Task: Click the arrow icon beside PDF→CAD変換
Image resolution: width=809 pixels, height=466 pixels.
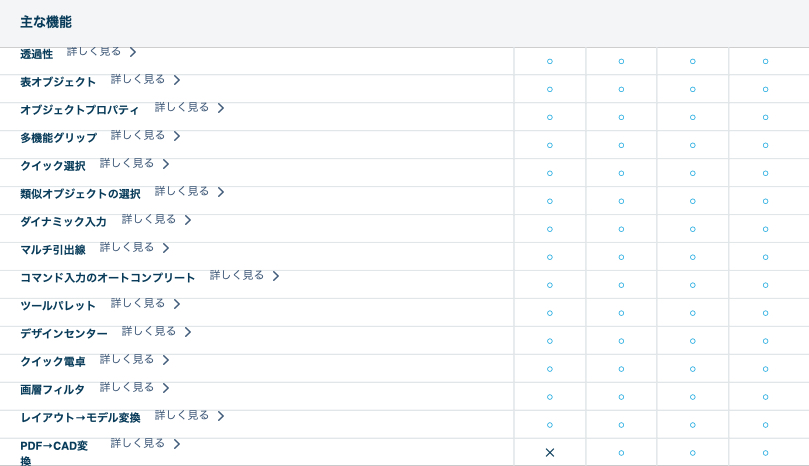Action: point(177,443)
